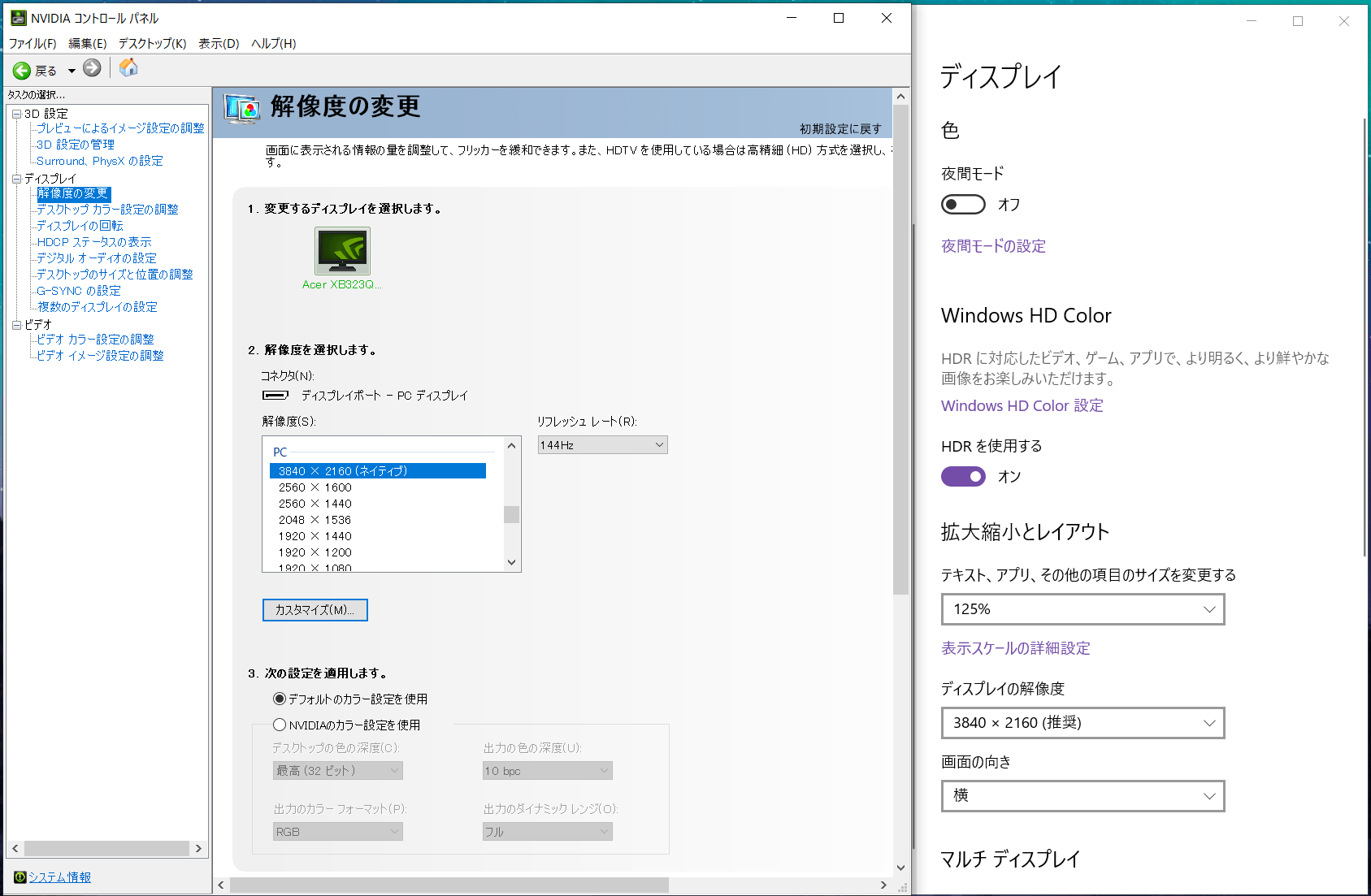The height and width of the screenshot is (896, 1371).
Task: Click the Forward arrow icon in toolbar
Action: (x=92, y=68)
